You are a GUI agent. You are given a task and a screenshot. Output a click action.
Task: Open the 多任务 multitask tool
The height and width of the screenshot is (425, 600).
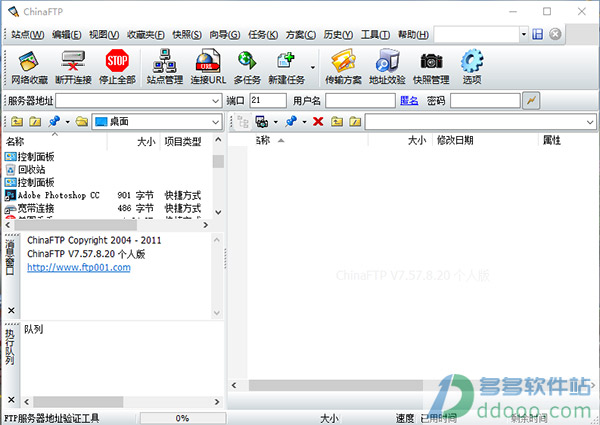click(247, 68)
